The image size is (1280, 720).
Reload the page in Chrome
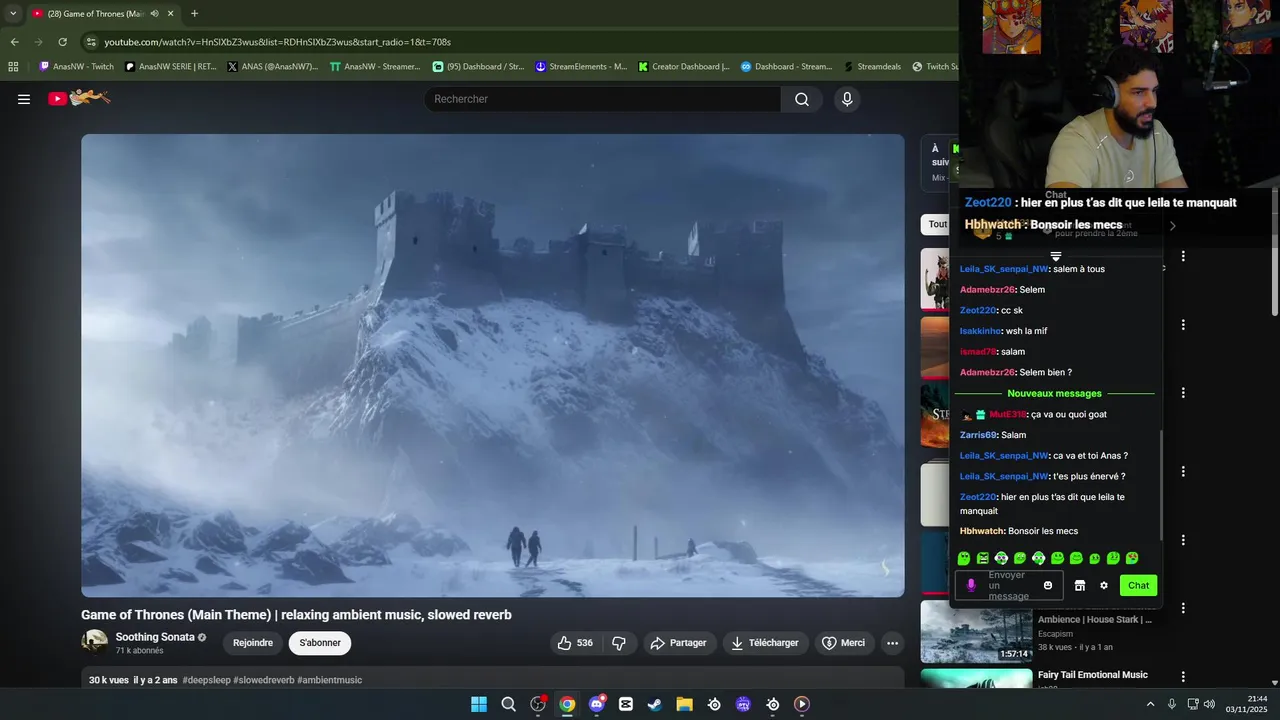(x=62, y=42)
